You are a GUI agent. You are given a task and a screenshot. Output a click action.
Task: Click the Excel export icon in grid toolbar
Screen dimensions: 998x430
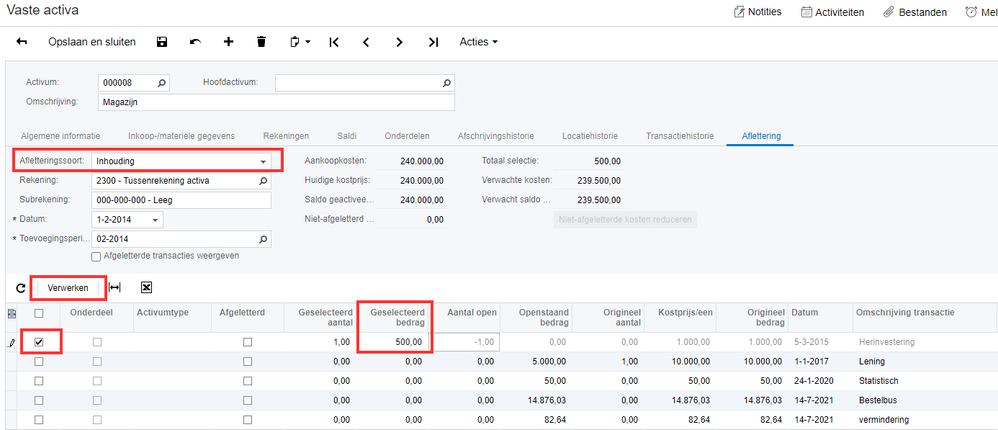[146, 287]
